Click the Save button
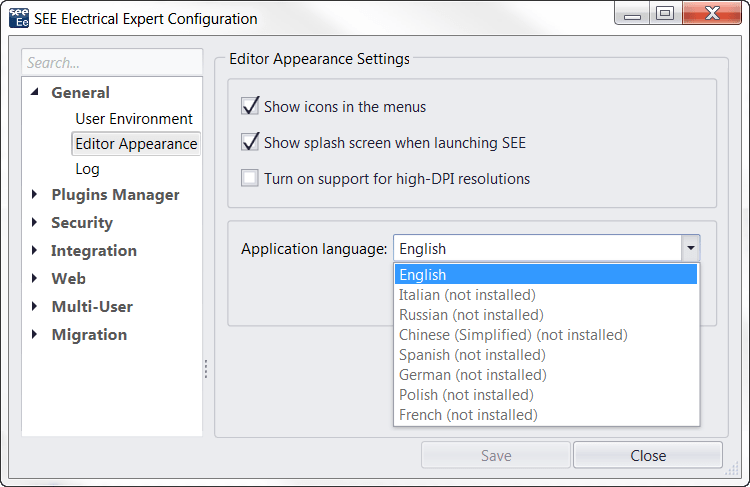Screen dimensions: 750x487 496,456
